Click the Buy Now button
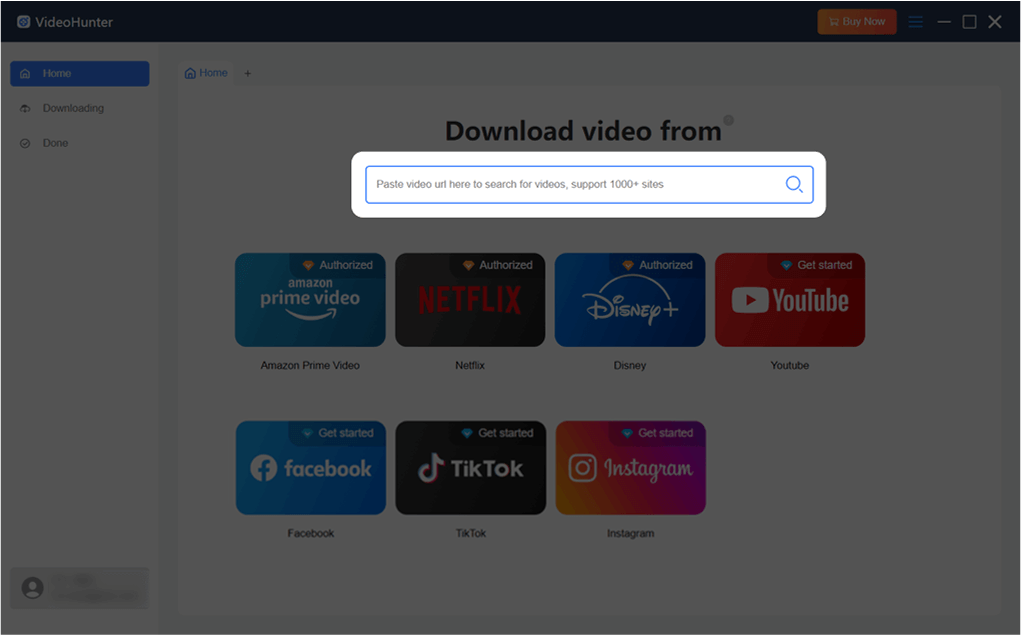Viewport: 1021px width, 635px height. click(857, 21)
